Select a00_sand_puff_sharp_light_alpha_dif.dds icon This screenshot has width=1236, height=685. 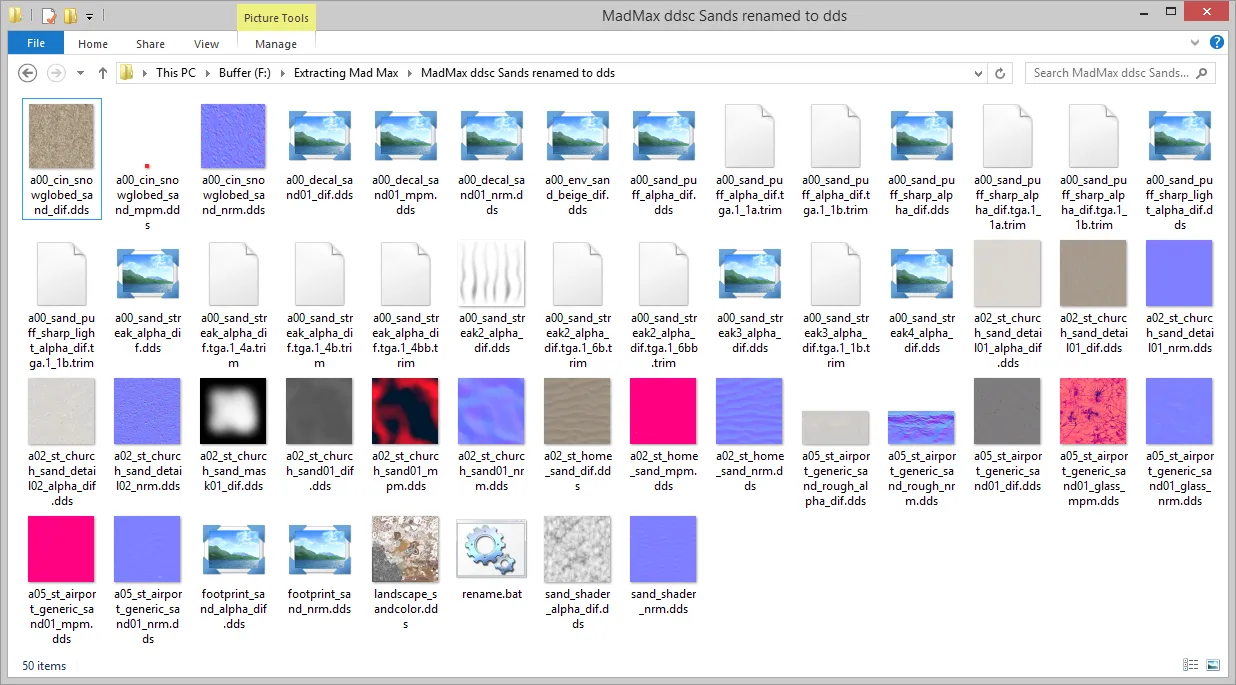pos(1180,137)
